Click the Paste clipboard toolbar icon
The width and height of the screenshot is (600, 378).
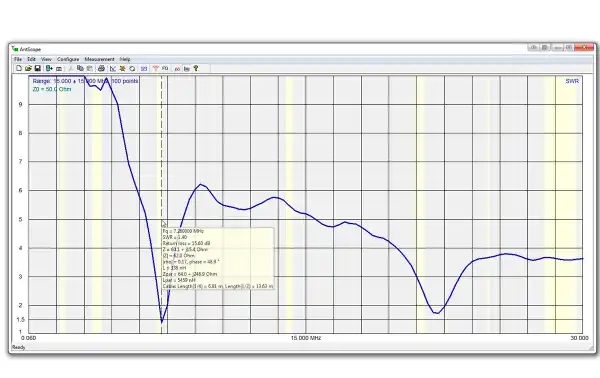(x=90, y=68)
